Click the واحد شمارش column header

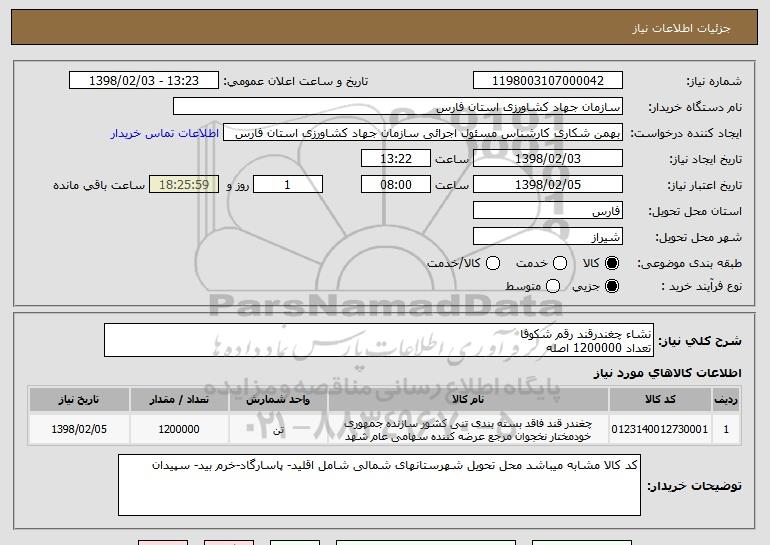click(278, 399)
